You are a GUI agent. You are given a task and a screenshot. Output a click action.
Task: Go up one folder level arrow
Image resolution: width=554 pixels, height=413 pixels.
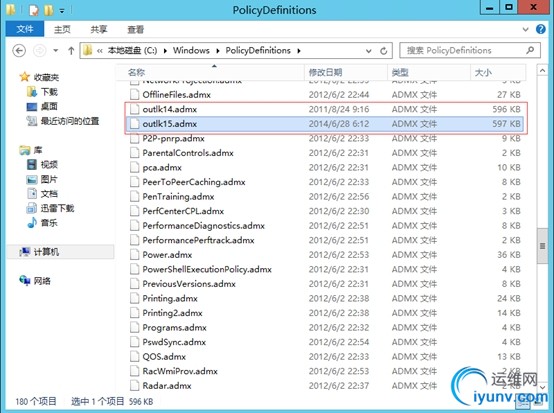point(71,51)
